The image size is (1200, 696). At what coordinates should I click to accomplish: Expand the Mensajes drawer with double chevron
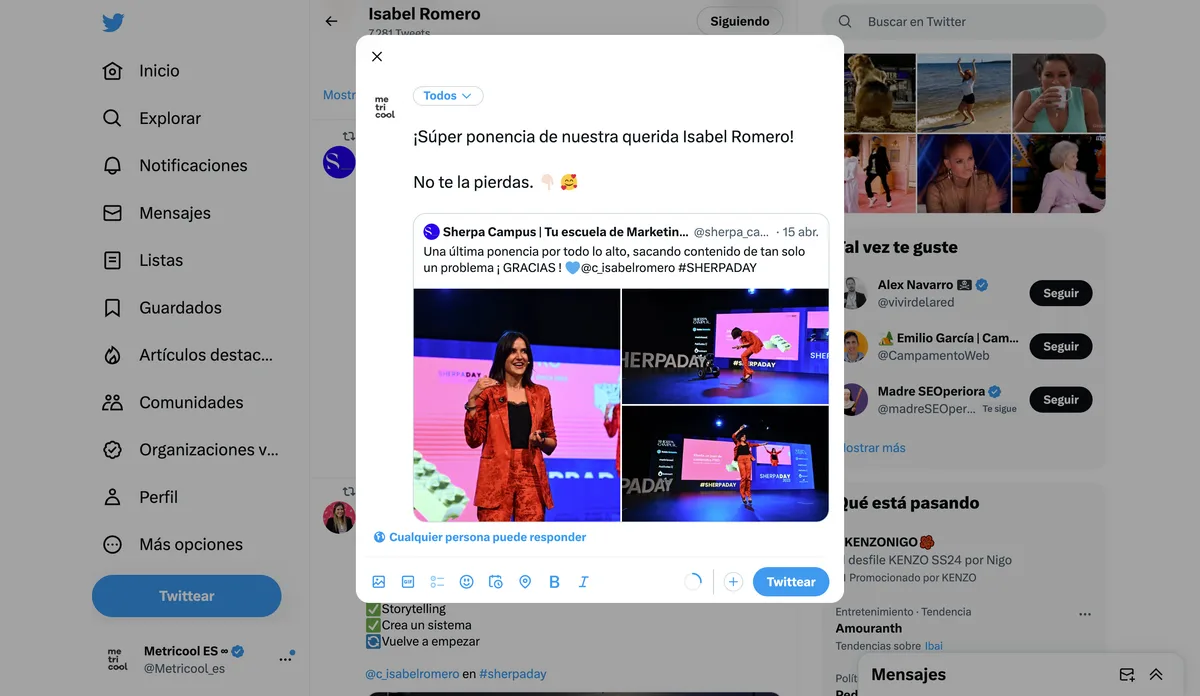coord(1156,675)
